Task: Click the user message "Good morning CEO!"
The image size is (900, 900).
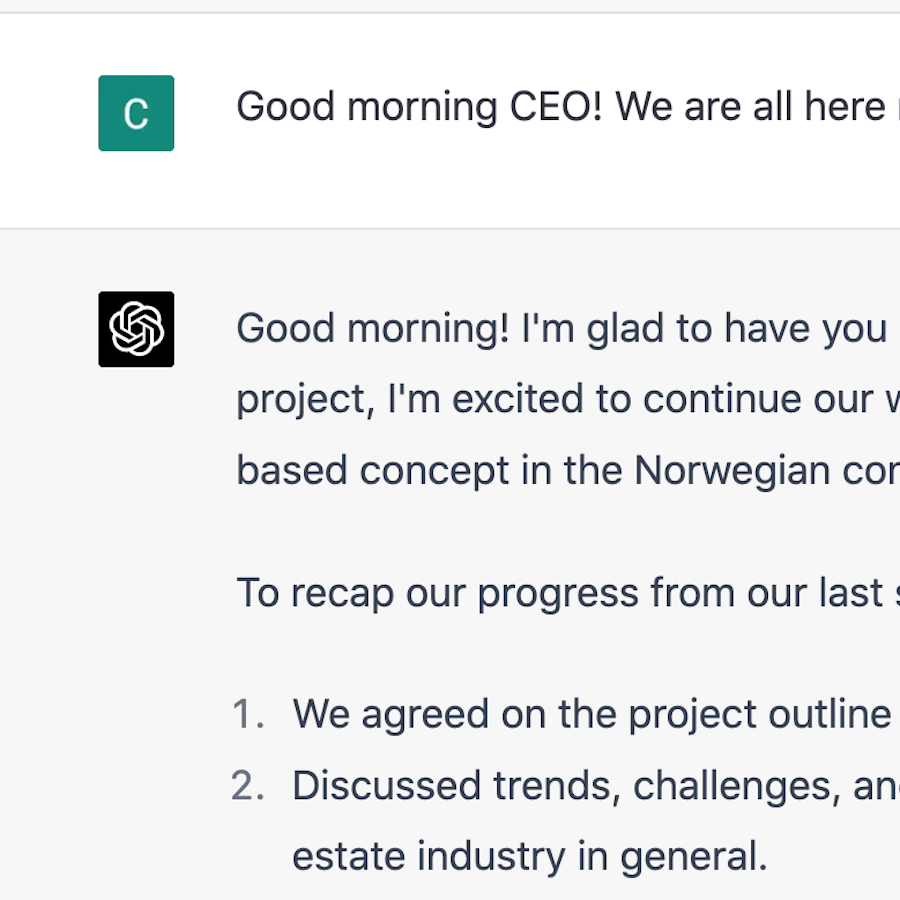Action: tap(560, 107)
